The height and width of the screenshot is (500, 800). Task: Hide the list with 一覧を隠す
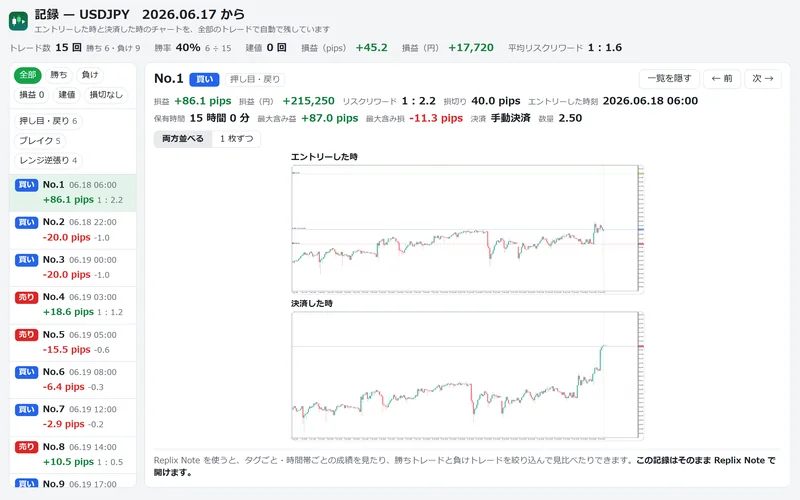tap(669, 79)
